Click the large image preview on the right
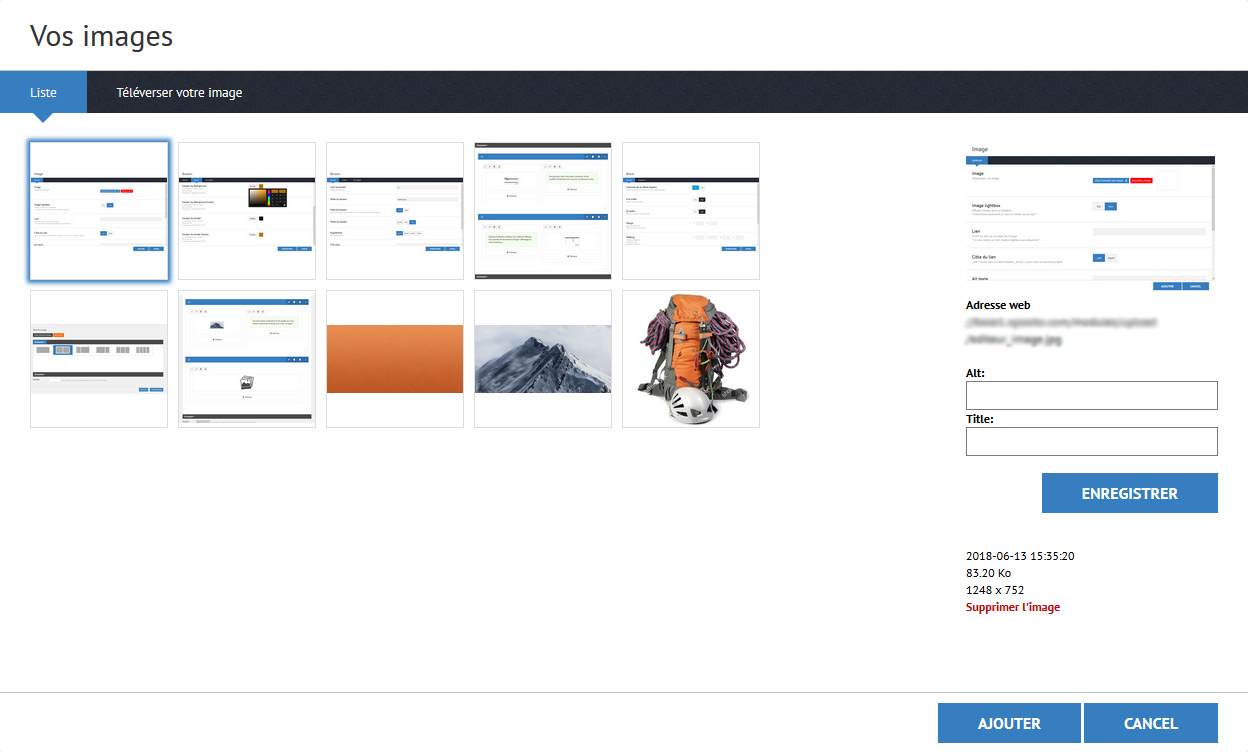The width and height of the screenshot is (1248, 752). (1091, 217)
